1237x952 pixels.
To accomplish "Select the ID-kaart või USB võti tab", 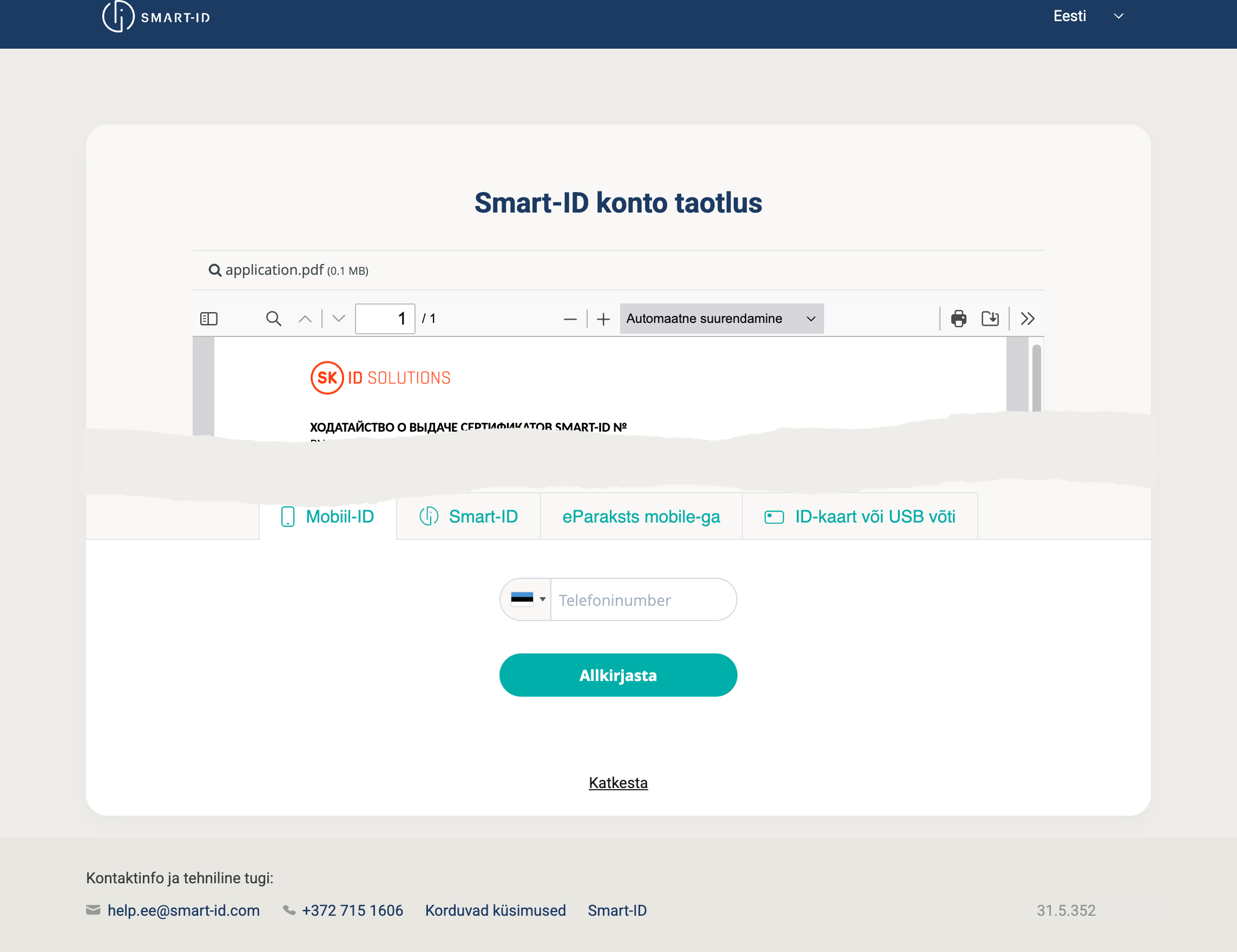I will pyautogui.click(x=860, y=517).
